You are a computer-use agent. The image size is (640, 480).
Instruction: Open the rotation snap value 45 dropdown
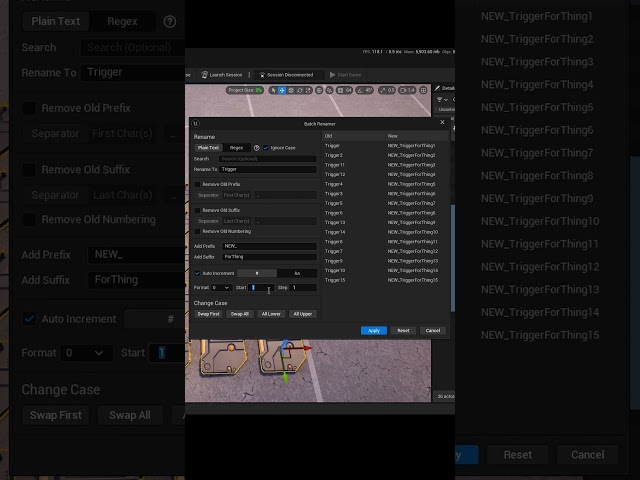click(368, 90)
